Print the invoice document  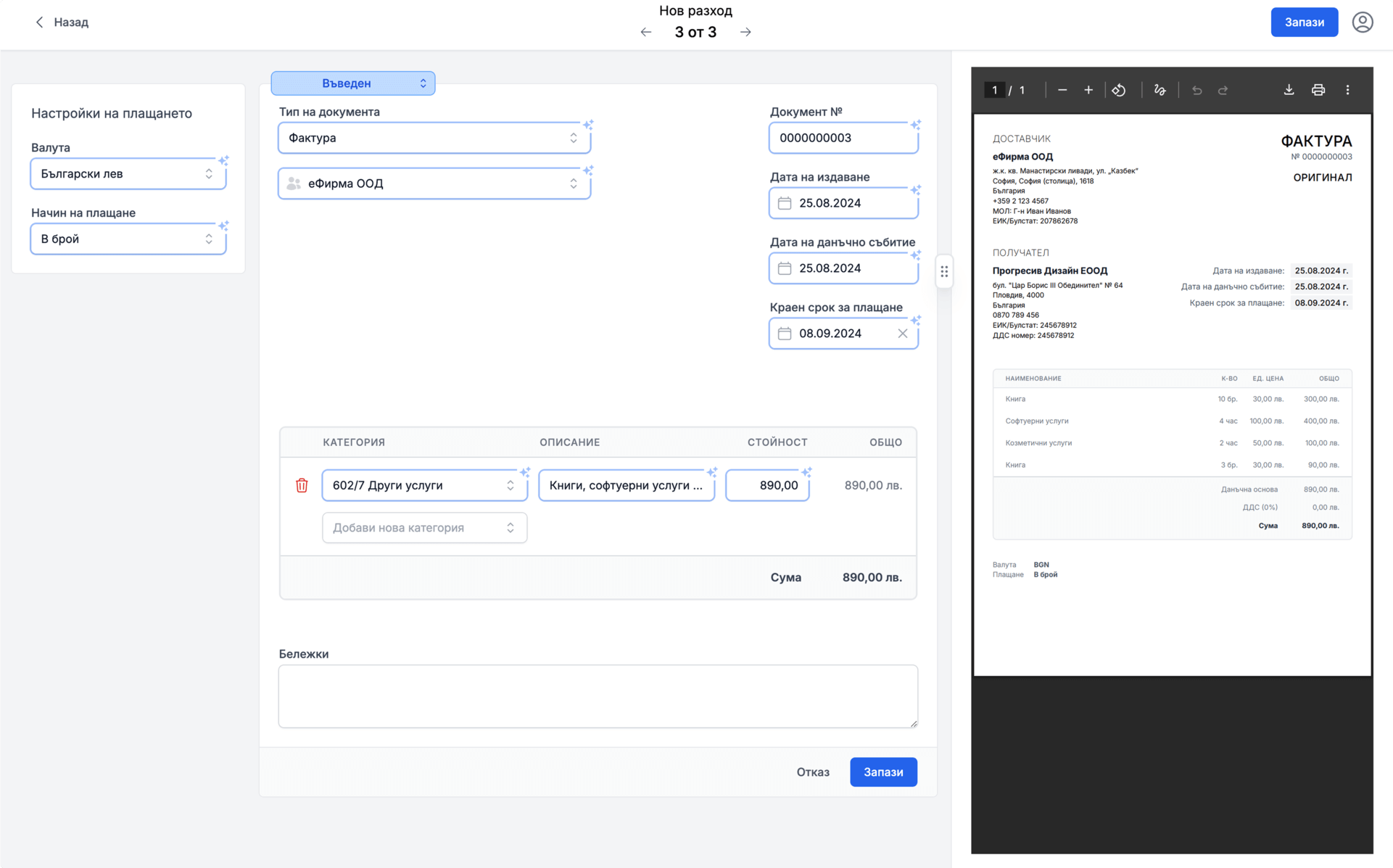click(x=1318, y=90)
